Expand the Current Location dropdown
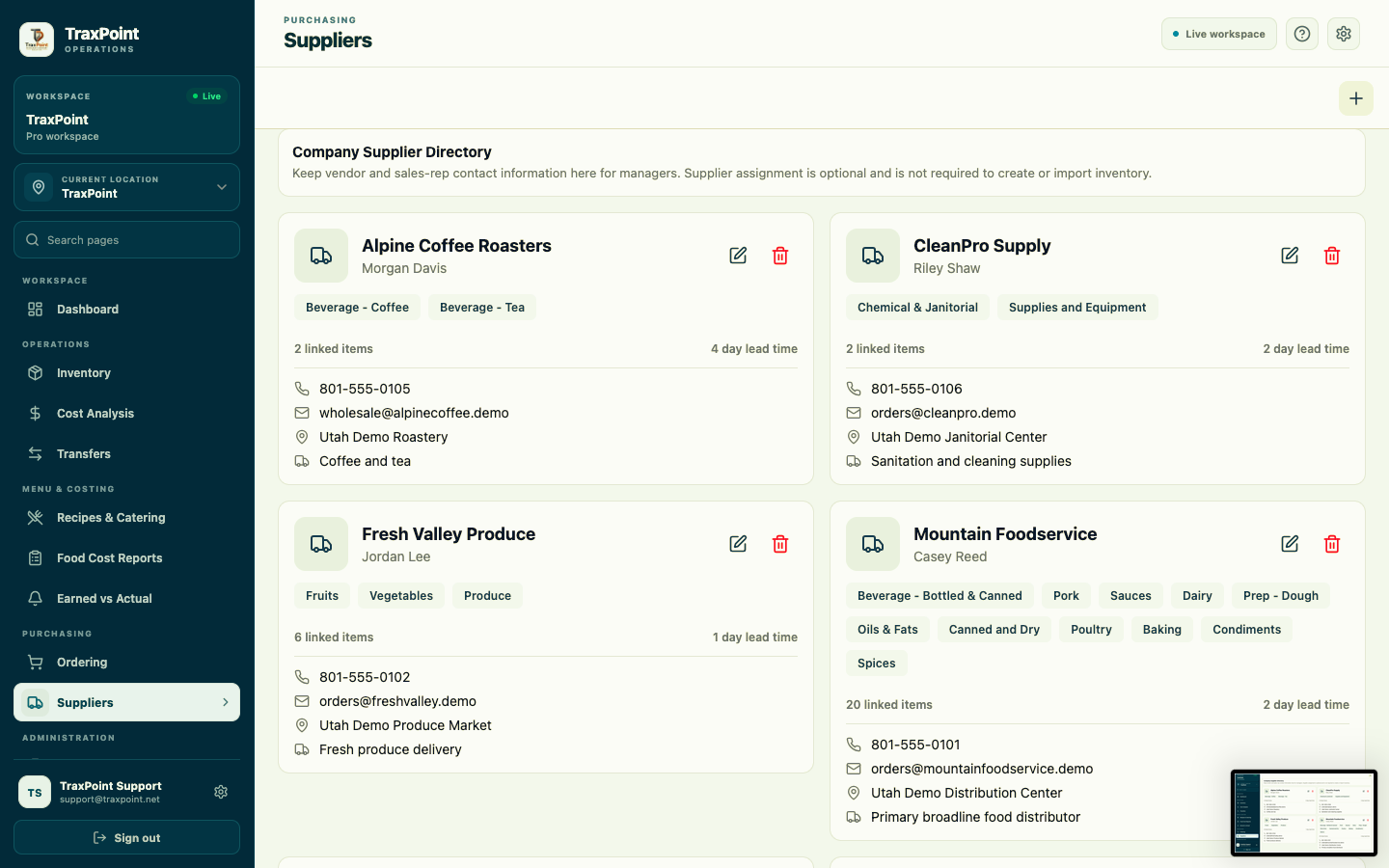The width and height of the screenshot is (1389, 868). (126, 187)
